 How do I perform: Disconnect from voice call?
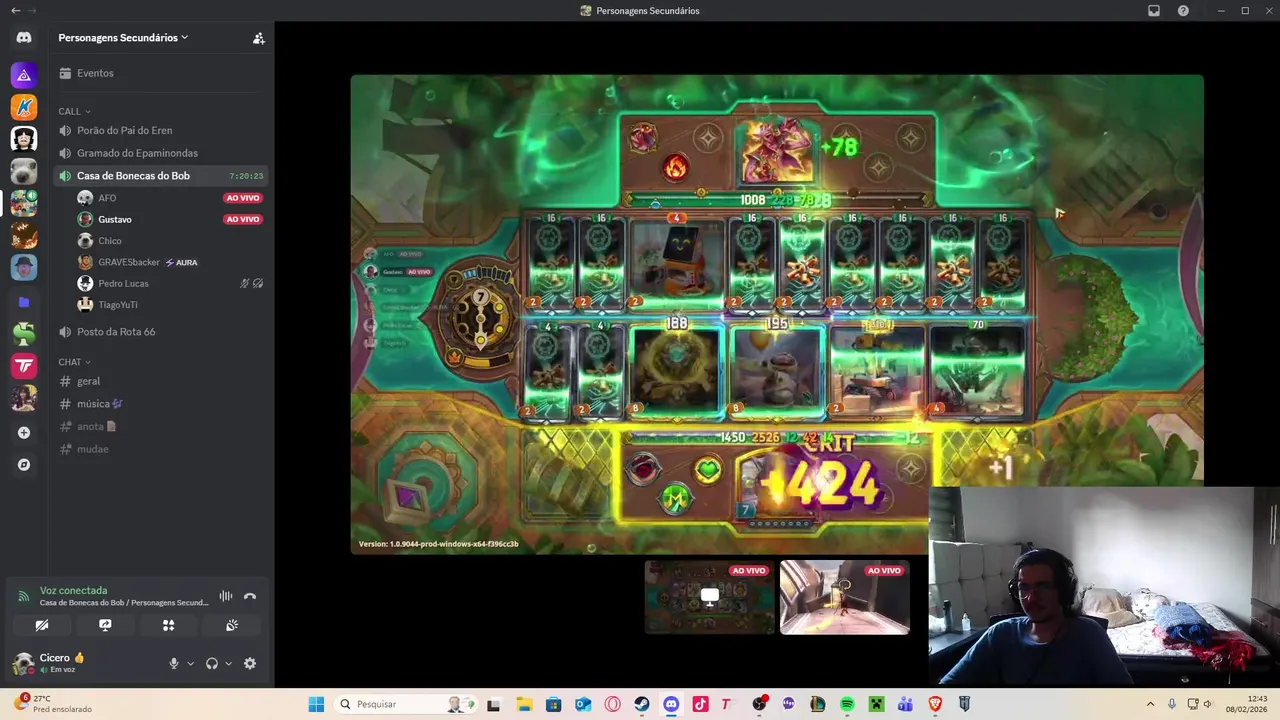click(250, 596)
